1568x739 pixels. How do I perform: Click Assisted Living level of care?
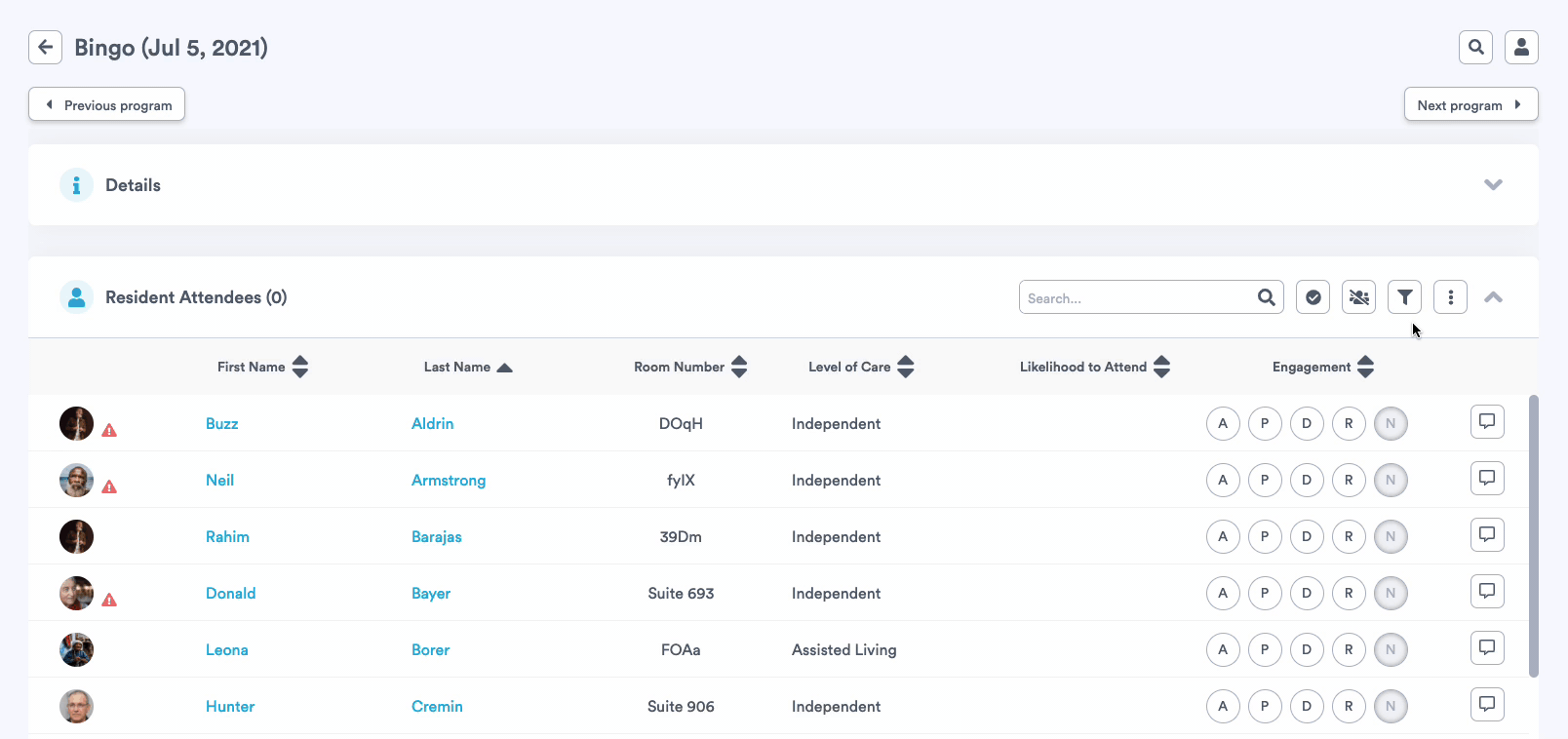(x=844, y=649)
